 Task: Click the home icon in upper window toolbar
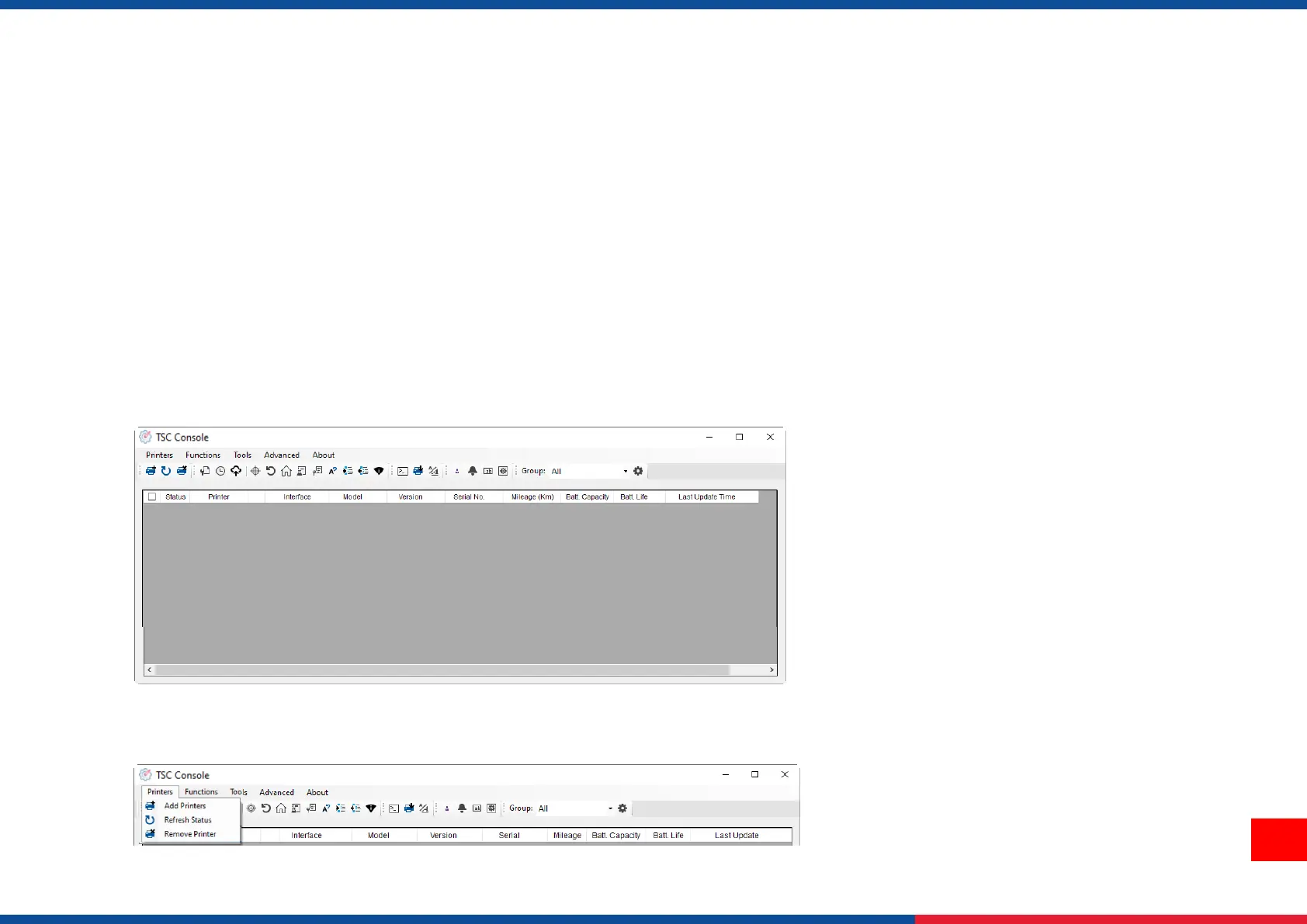point(286,471)
